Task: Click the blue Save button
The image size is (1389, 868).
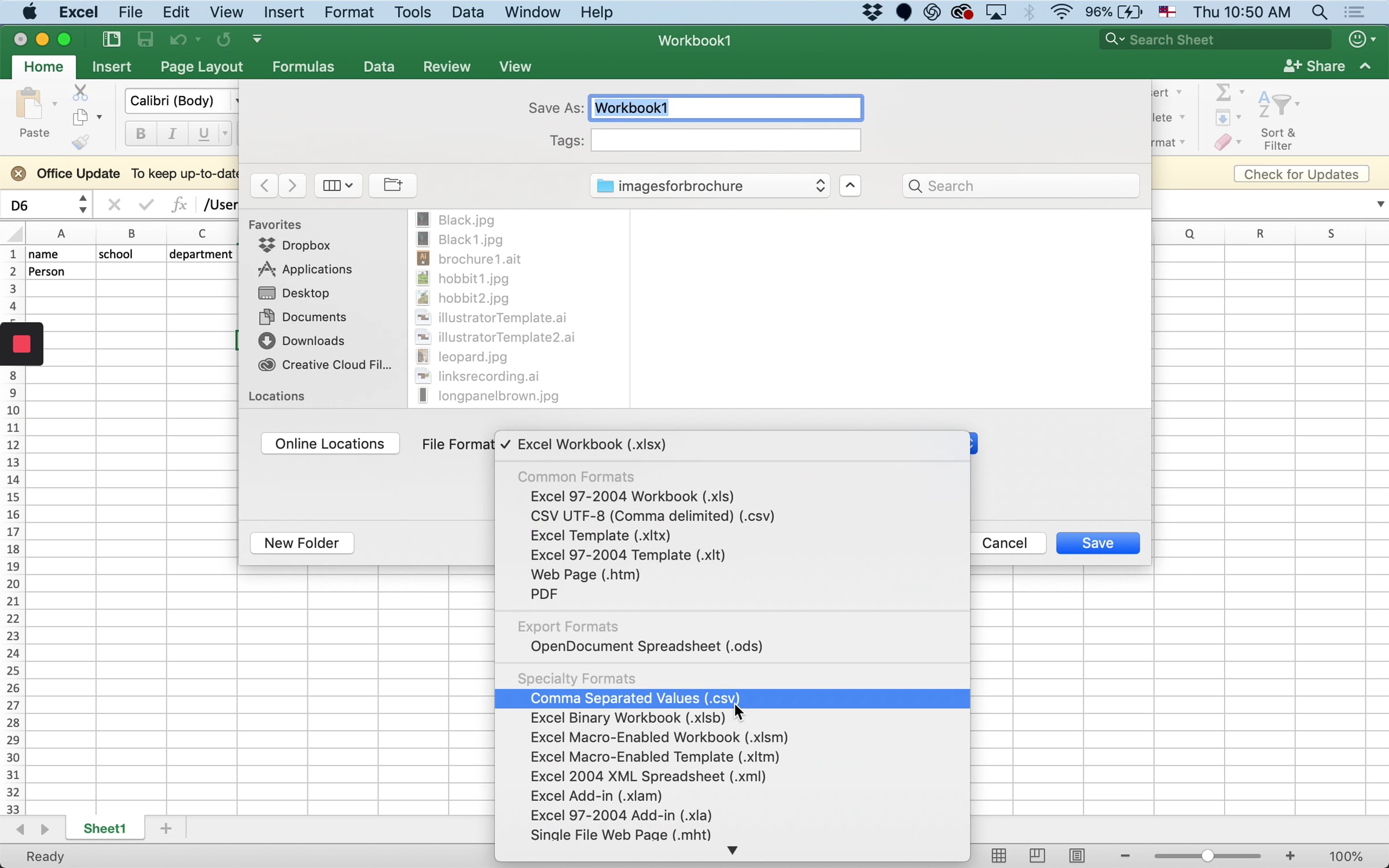Action: 1098,543
